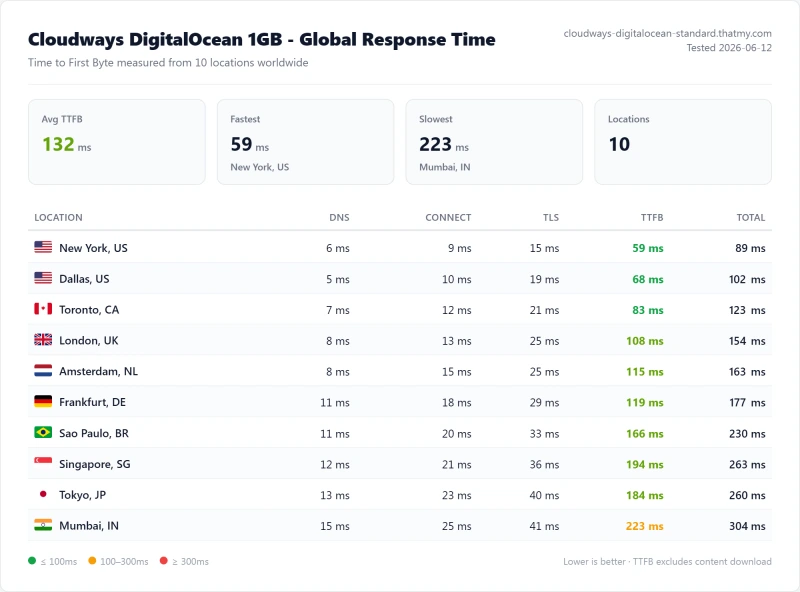
Task: Click Mumbai's orange 223 ms TTFB value
Action: point(645,526)
